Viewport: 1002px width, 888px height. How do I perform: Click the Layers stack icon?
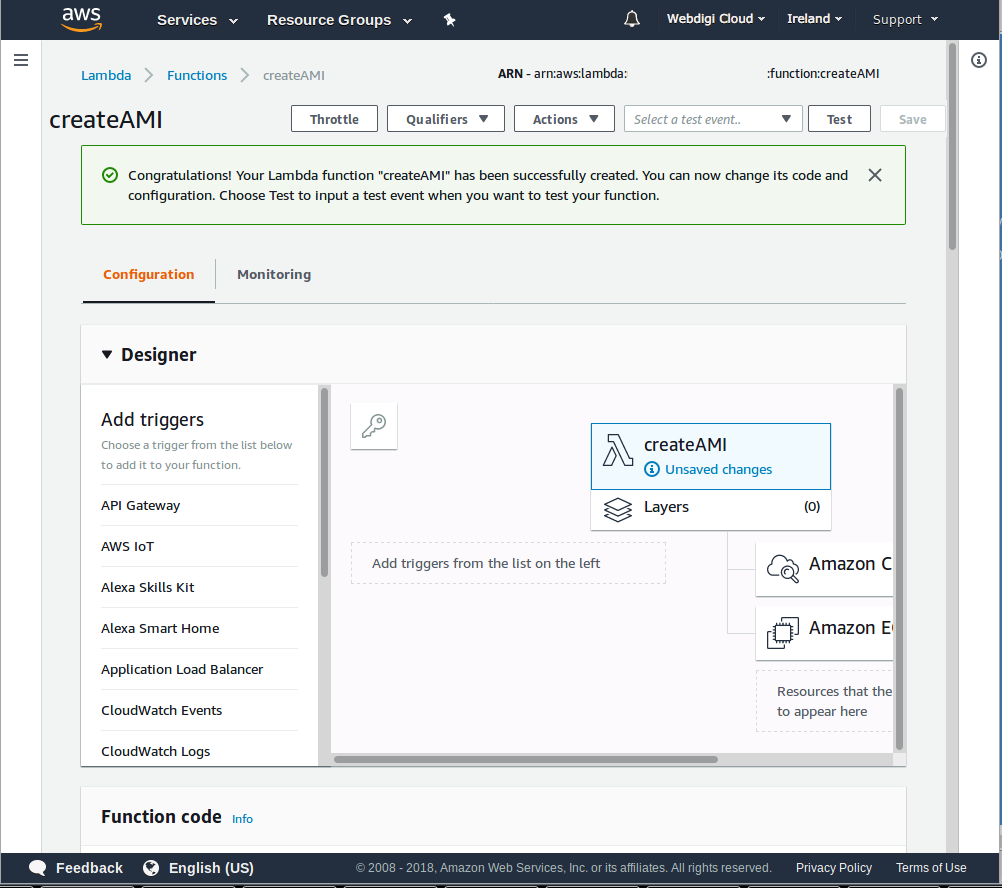click(617, 509)
